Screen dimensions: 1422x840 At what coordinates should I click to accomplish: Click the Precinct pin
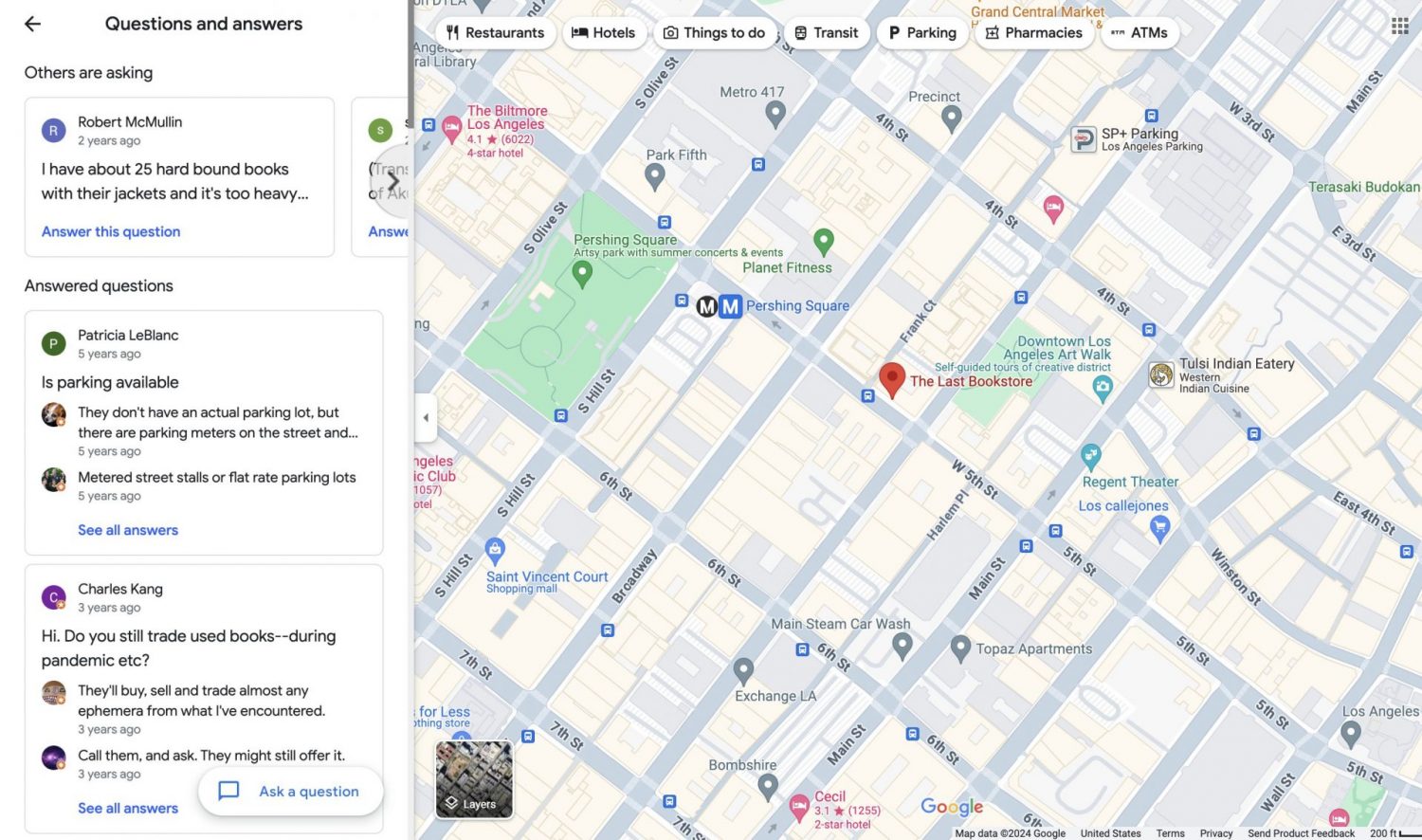(952, 119)
